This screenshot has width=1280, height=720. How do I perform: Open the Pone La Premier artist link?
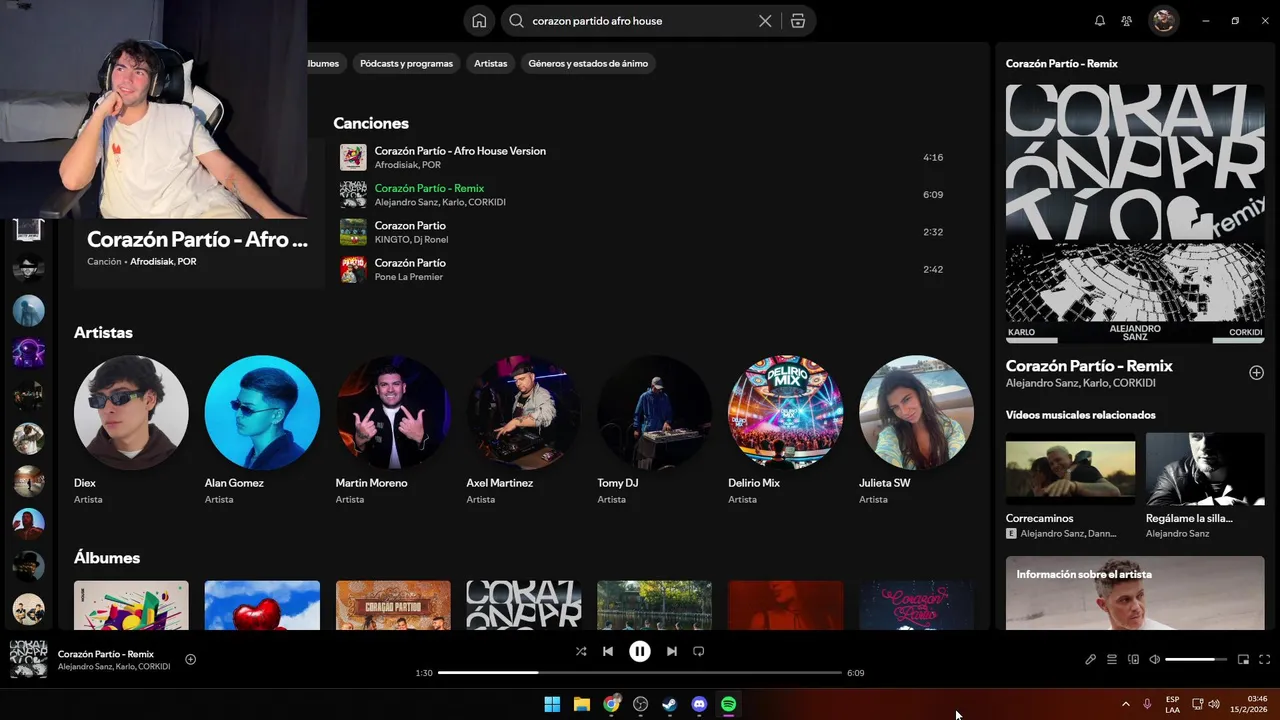409,277
